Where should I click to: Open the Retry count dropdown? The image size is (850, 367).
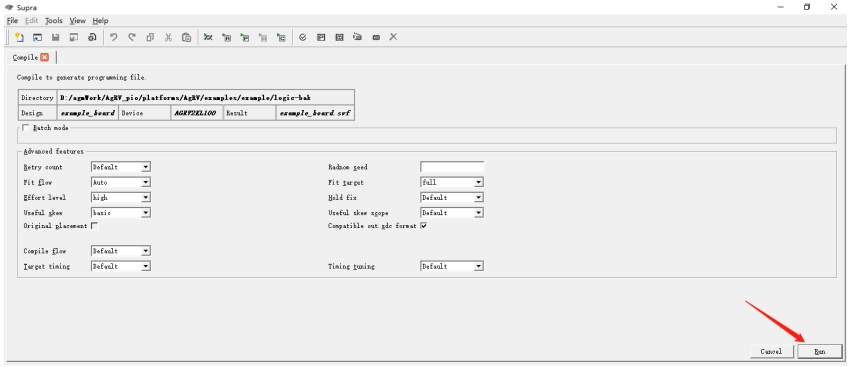[120, 167]
